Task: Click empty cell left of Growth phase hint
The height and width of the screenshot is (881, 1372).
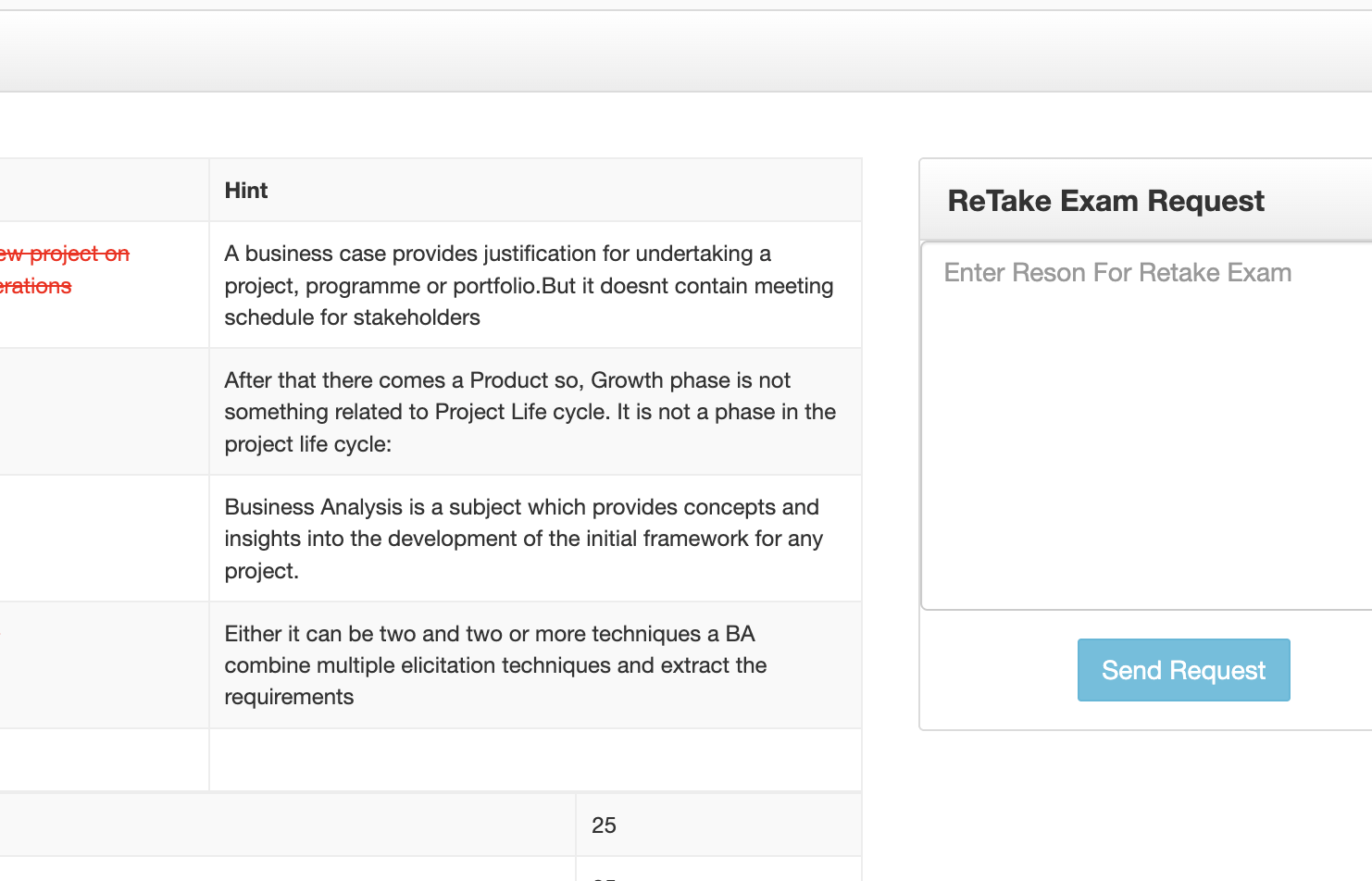Action: click(102, 412)
